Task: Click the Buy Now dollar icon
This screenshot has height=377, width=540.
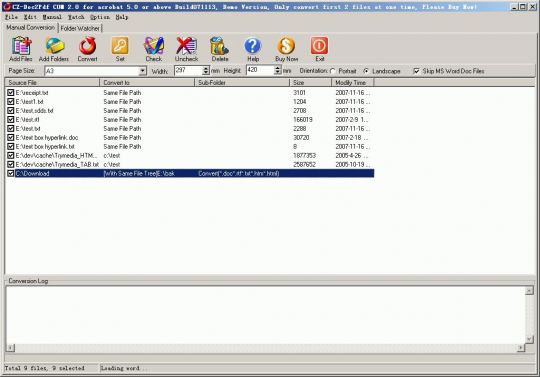Action: [x=286, y=46]
